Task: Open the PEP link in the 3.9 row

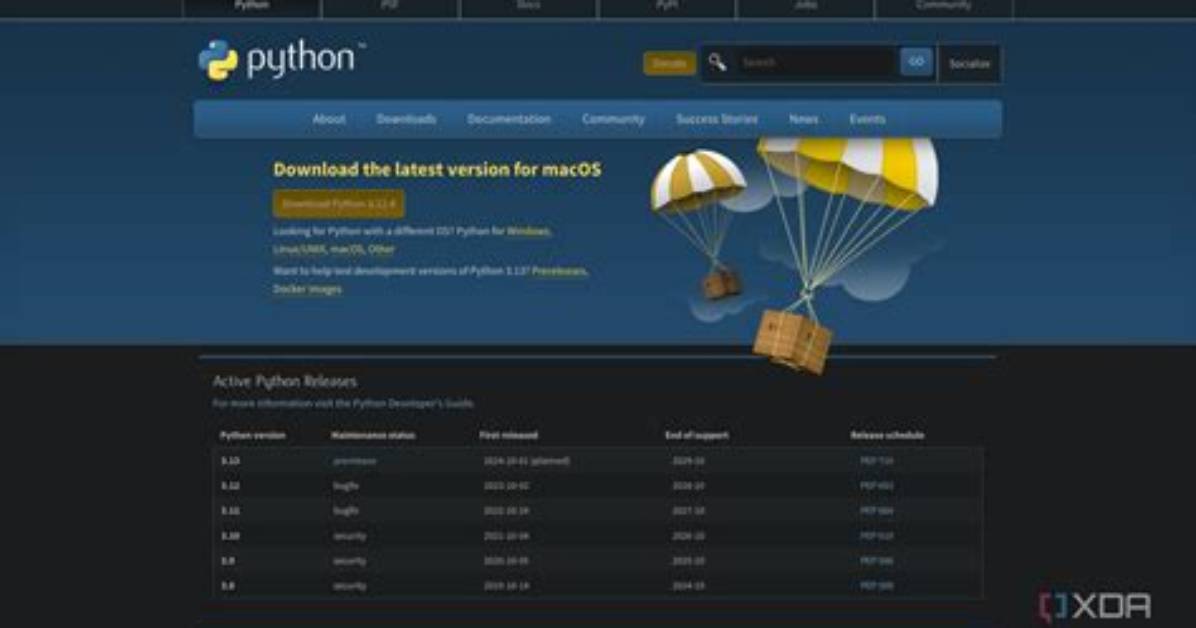Action: click(876, 561)
